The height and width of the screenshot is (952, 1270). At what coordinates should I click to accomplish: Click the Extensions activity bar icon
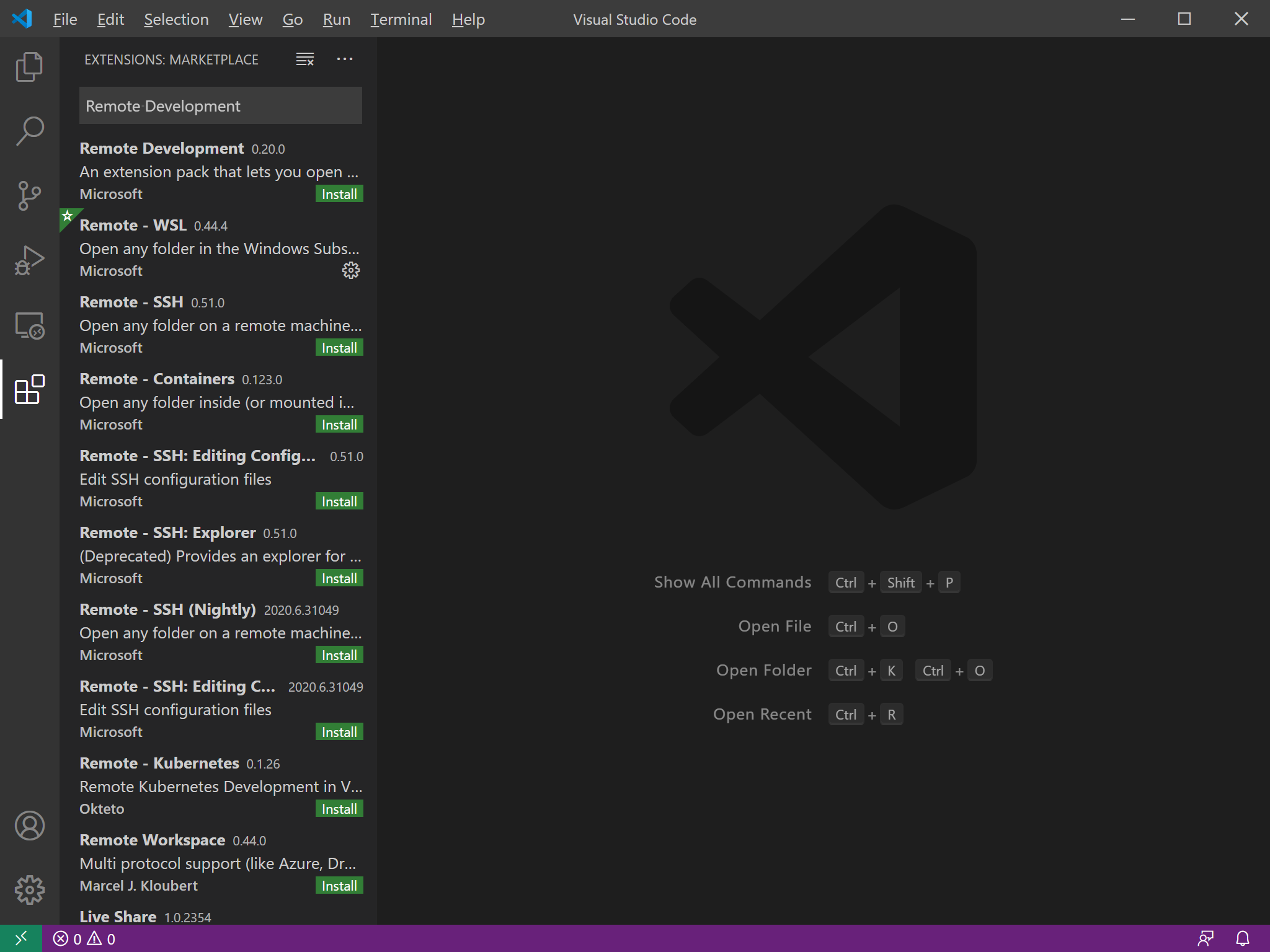coord(29,389)
